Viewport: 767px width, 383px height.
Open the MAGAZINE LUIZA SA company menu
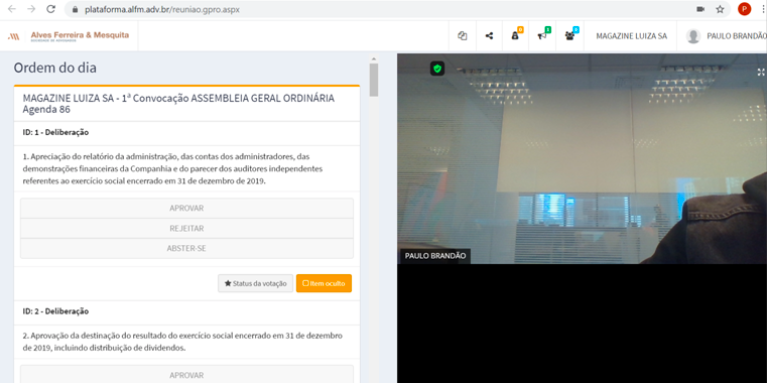[631, 36]
